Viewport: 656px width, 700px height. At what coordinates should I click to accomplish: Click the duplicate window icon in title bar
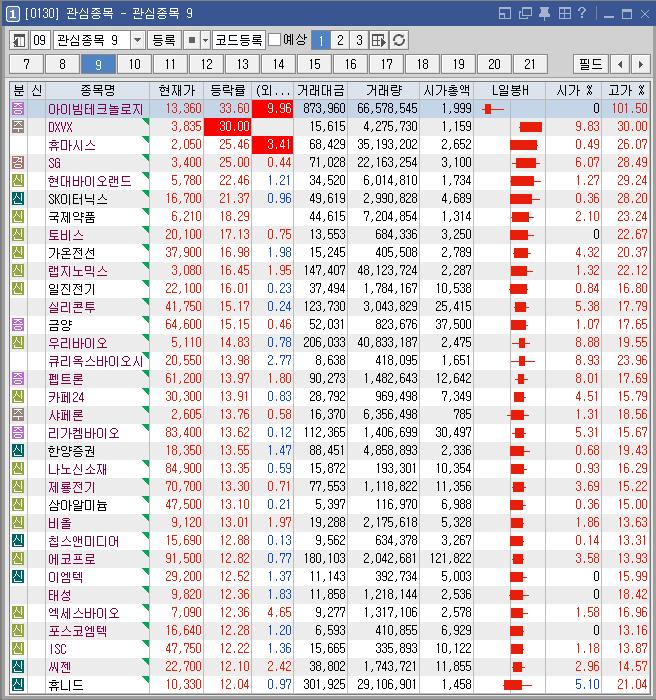pos(525,13)
